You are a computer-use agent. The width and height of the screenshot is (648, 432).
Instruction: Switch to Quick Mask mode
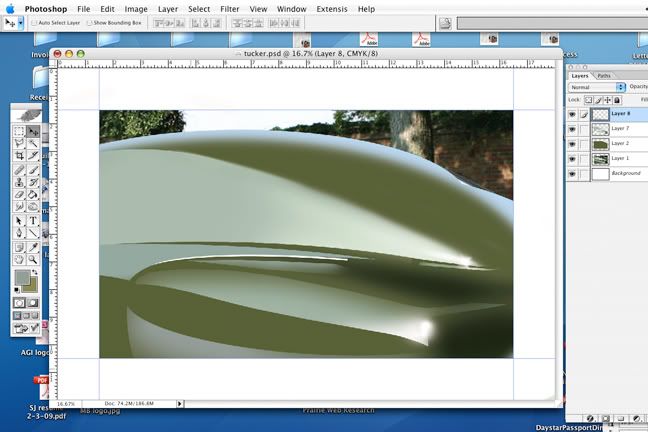(x=33, y=303)
